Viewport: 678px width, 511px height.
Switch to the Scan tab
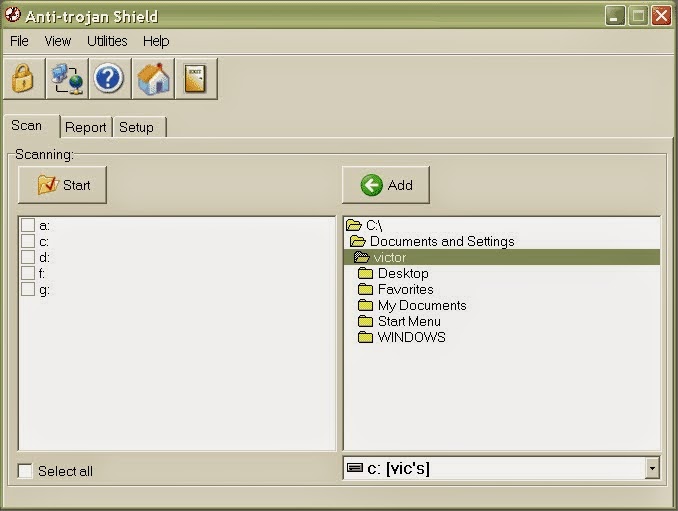tap(31, 126)
